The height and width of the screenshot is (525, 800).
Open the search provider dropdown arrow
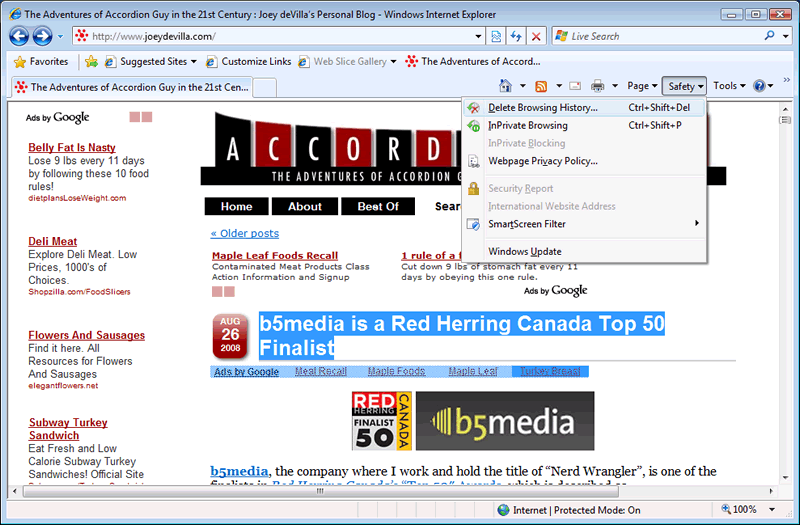pos(786,36)
